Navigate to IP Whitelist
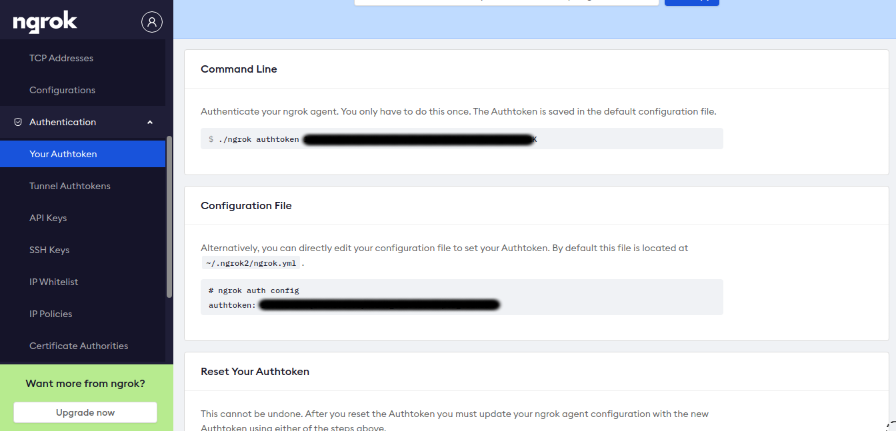 54,282
